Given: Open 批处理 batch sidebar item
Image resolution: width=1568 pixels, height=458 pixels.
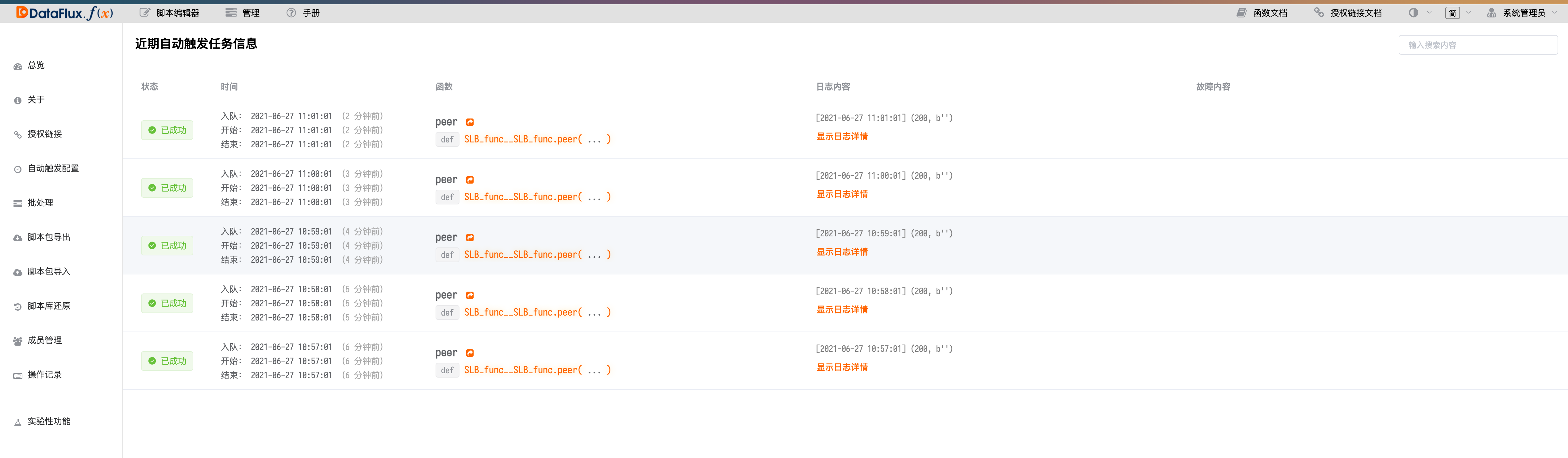Looking at the screenshot, I should 40,203.
